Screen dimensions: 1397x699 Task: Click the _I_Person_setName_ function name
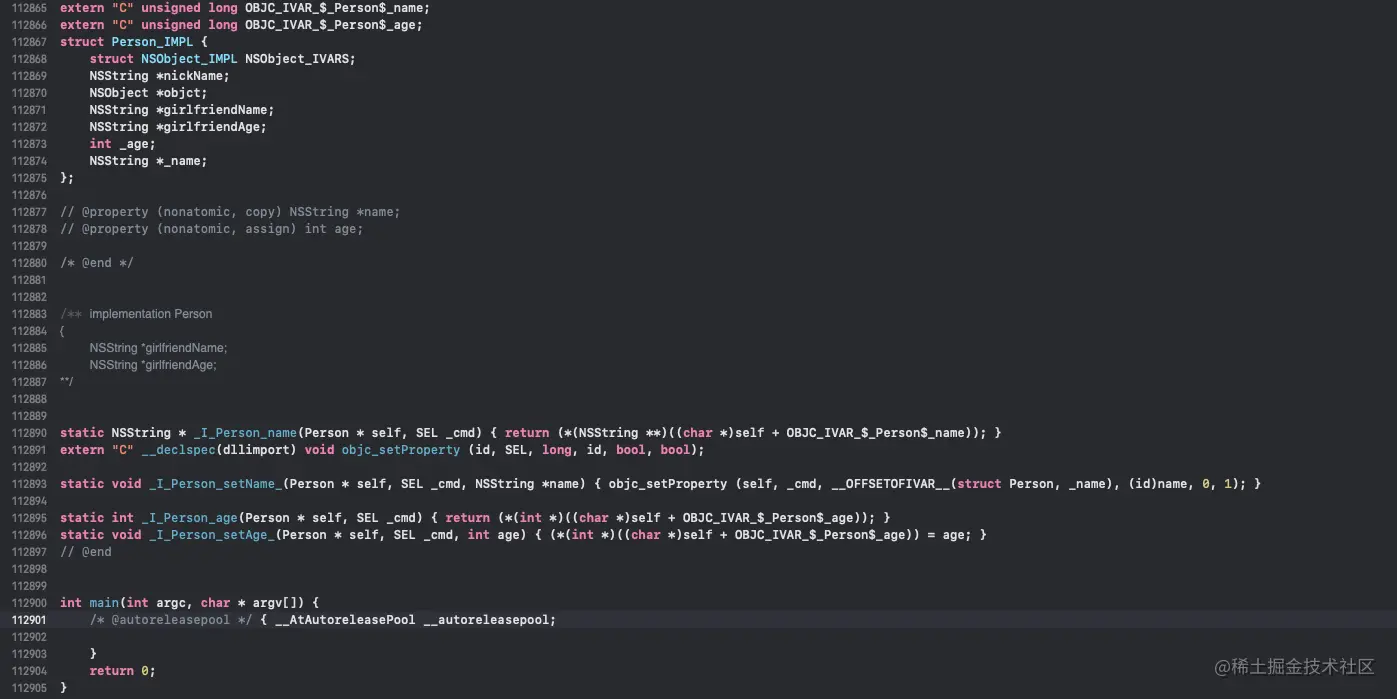tap(215, 484)
